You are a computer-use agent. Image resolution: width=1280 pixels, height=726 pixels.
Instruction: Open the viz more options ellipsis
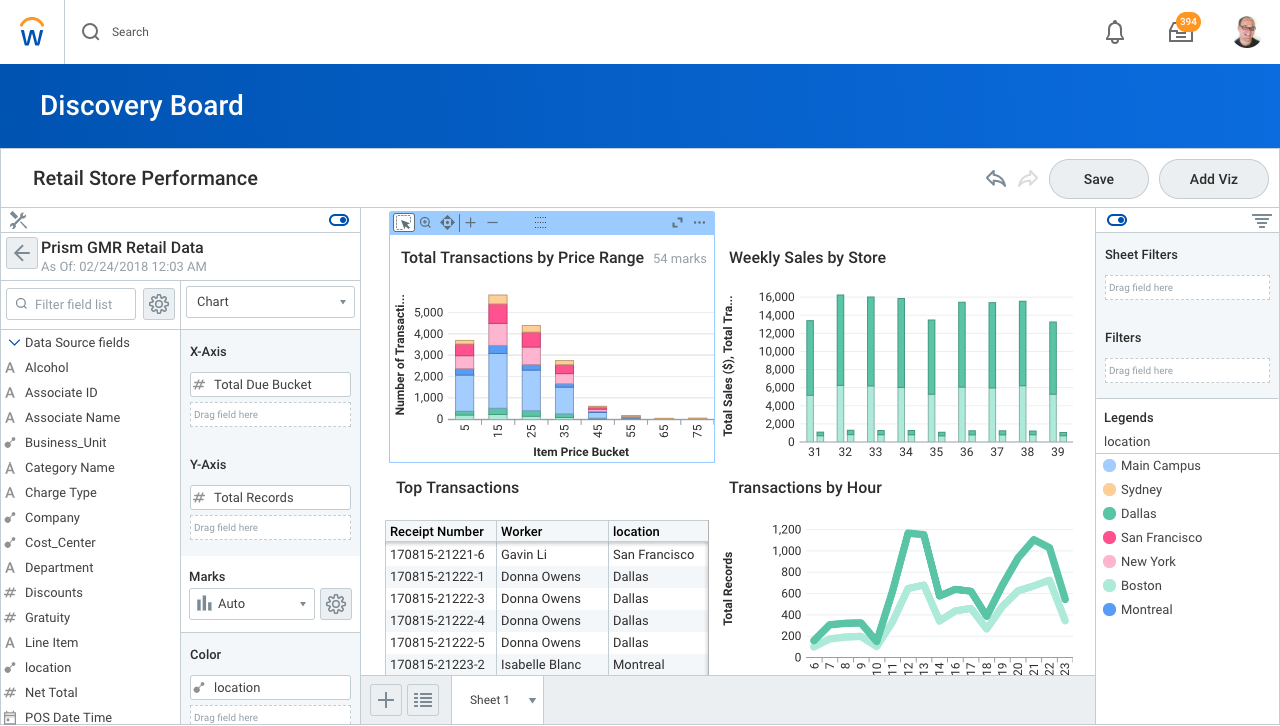click(x=699, y=222)
